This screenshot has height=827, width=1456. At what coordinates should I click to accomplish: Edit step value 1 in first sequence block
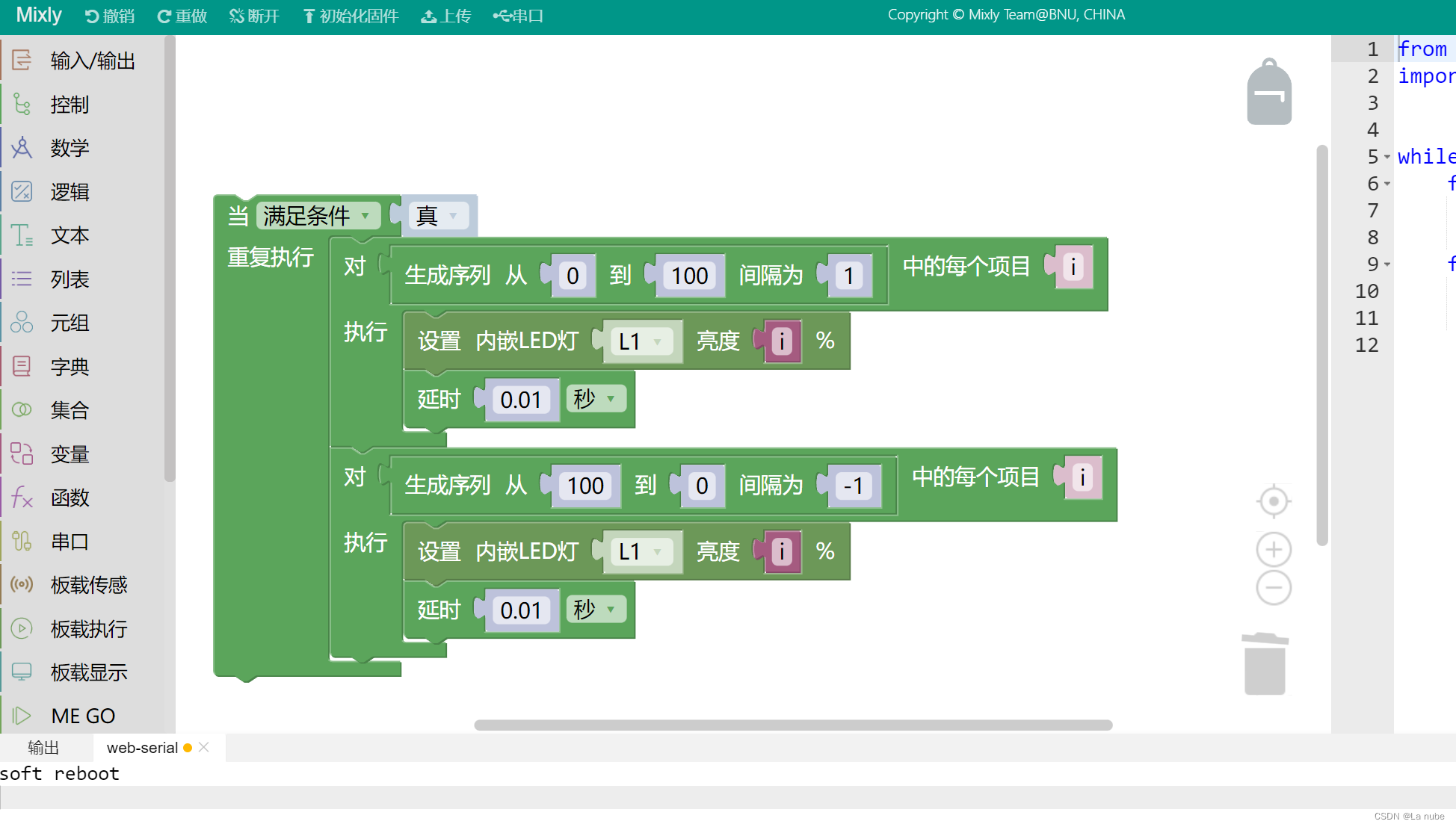[x=849, y=276]
